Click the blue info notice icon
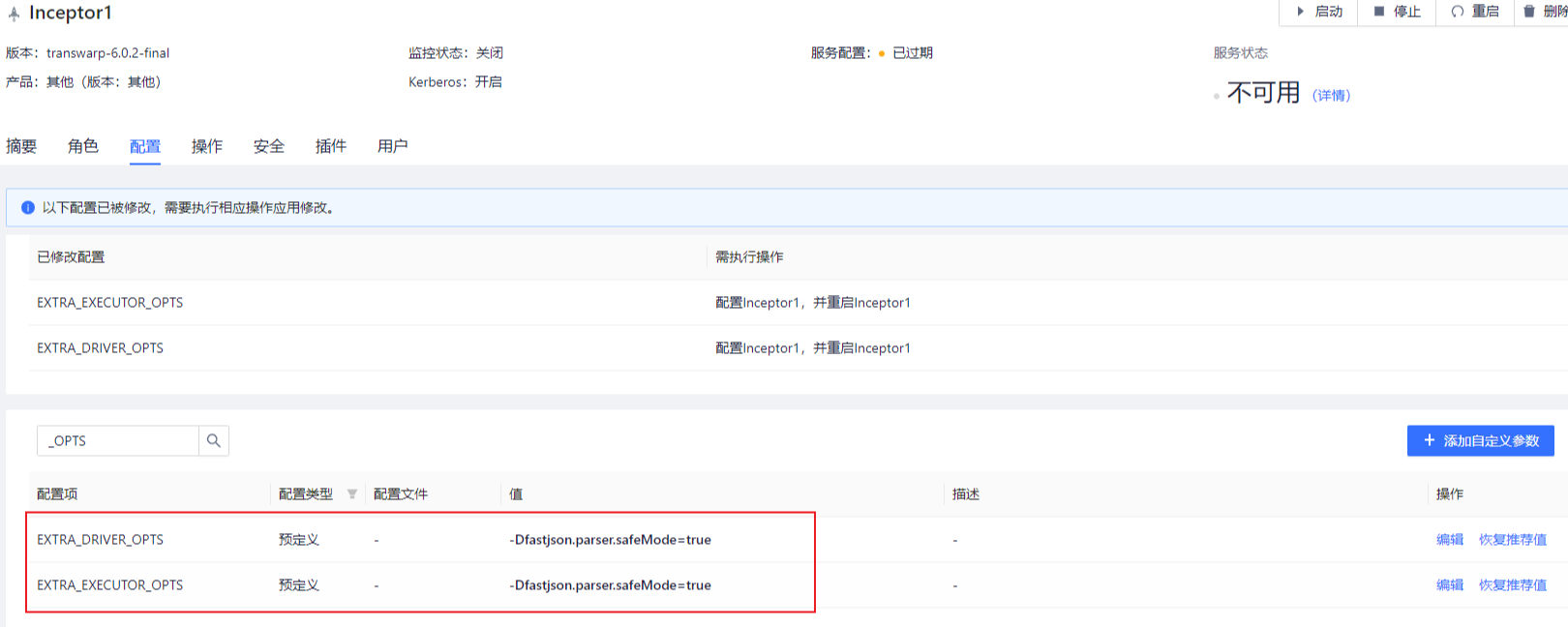 pyautogui.click(x=28, y=208)
